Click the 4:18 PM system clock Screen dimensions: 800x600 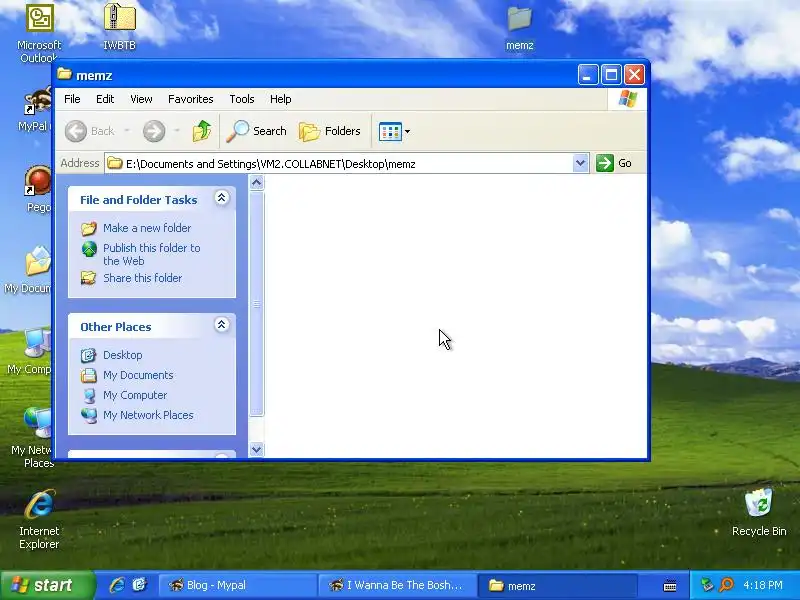pyautogui.click(x=763, y=585)
